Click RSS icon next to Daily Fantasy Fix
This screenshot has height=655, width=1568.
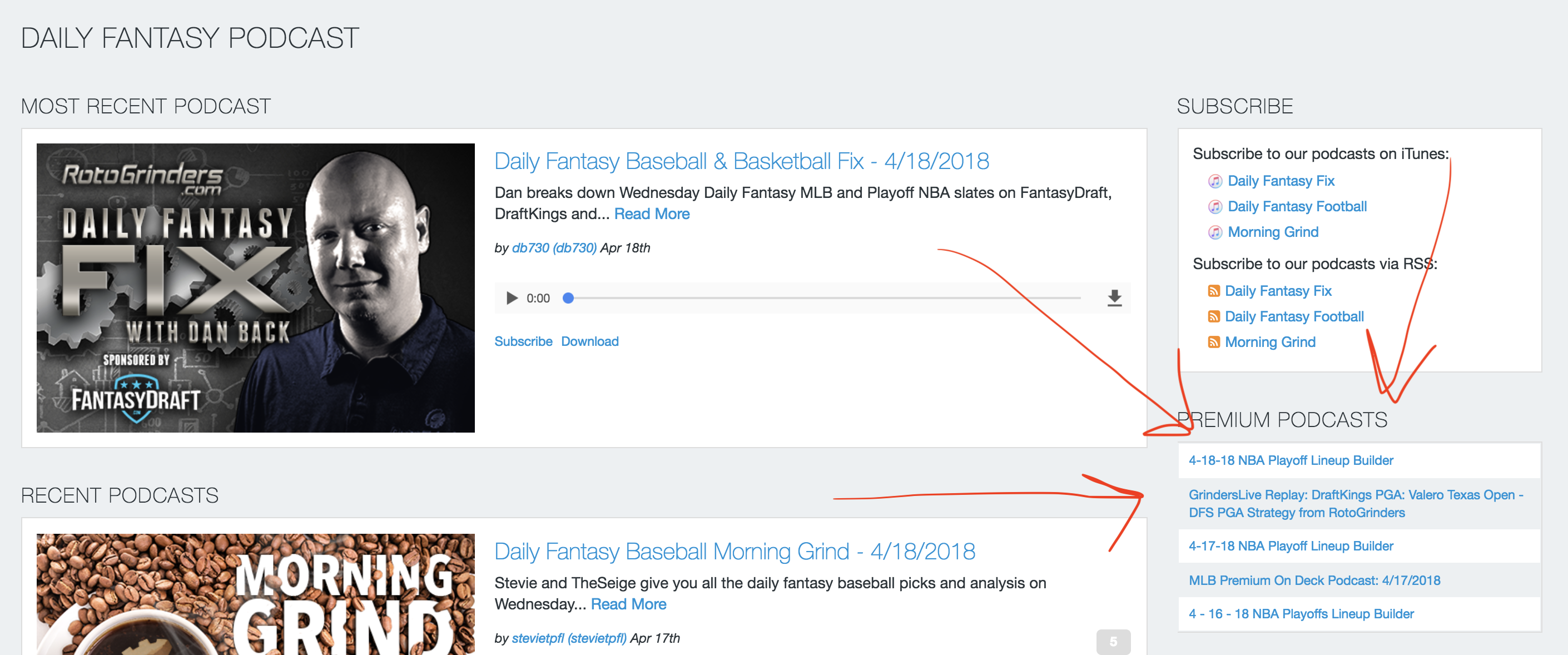click(1213, 291)
